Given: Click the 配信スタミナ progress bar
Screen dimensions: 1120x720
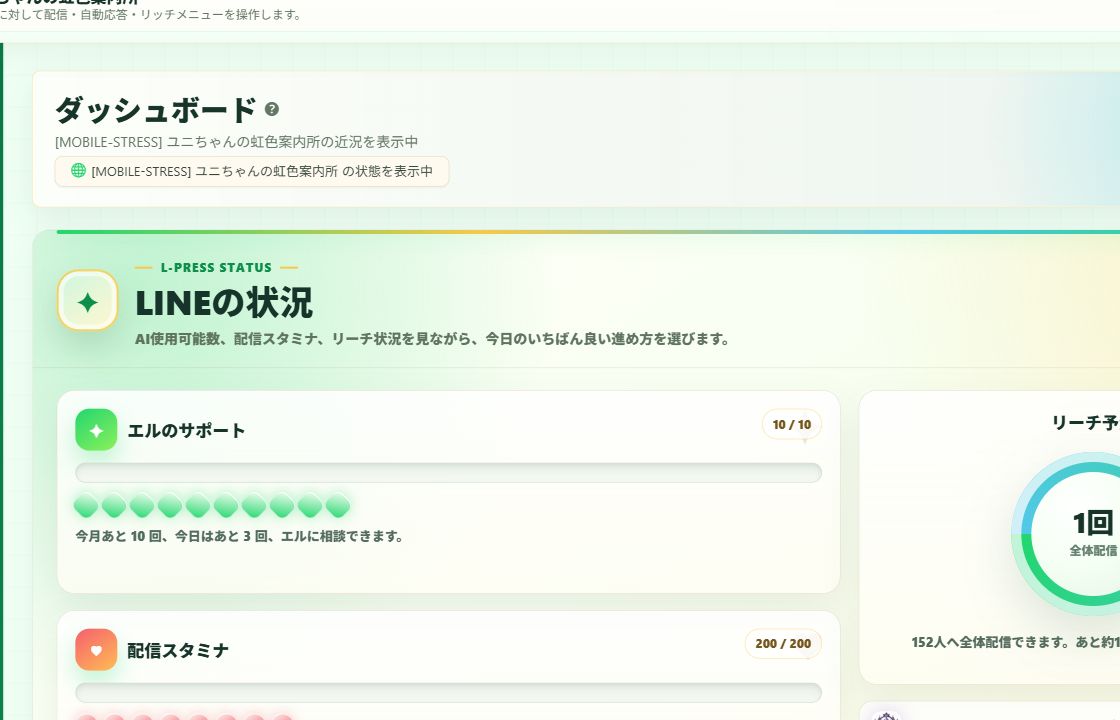Looking at the screenshot, I should [x=449, y=692].
